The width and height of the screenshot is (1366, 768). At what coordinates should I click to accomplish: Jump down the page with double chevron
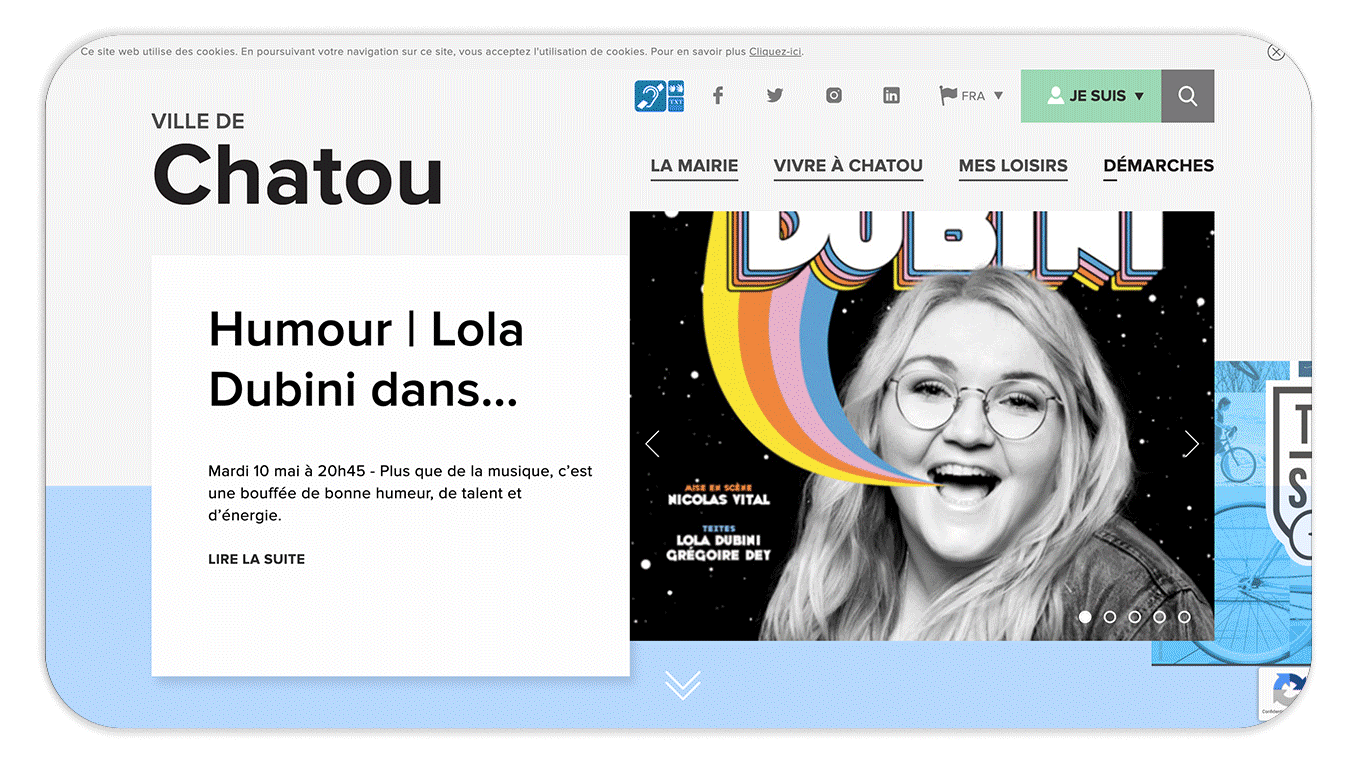[683, 685]
